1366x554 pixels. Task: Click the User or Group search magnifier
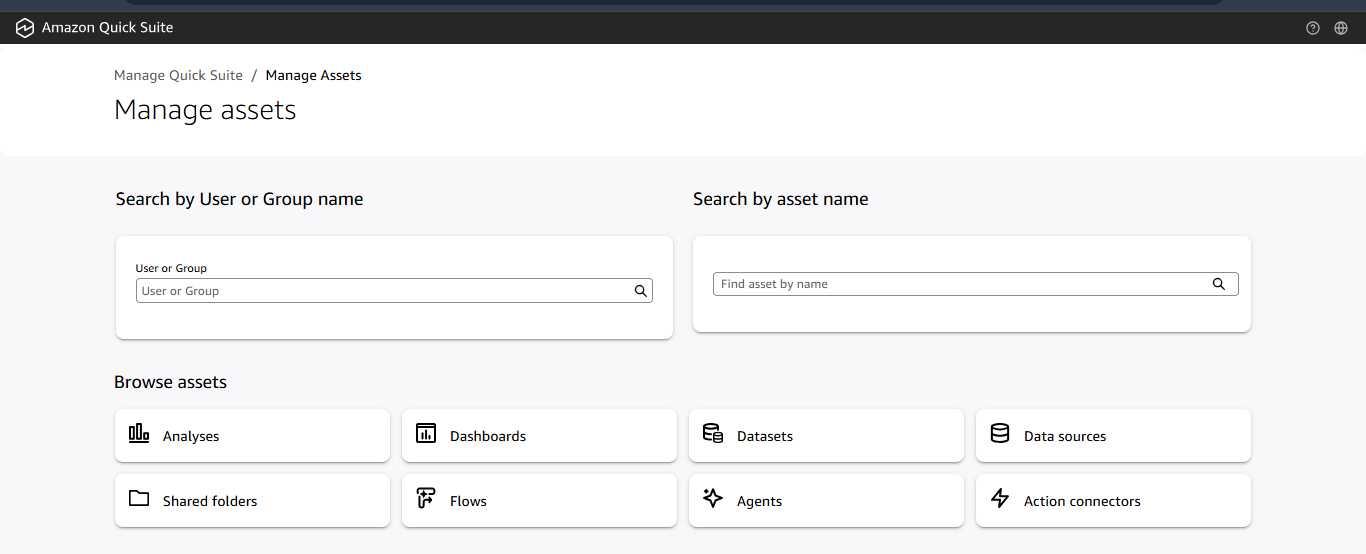pos(640,291)
